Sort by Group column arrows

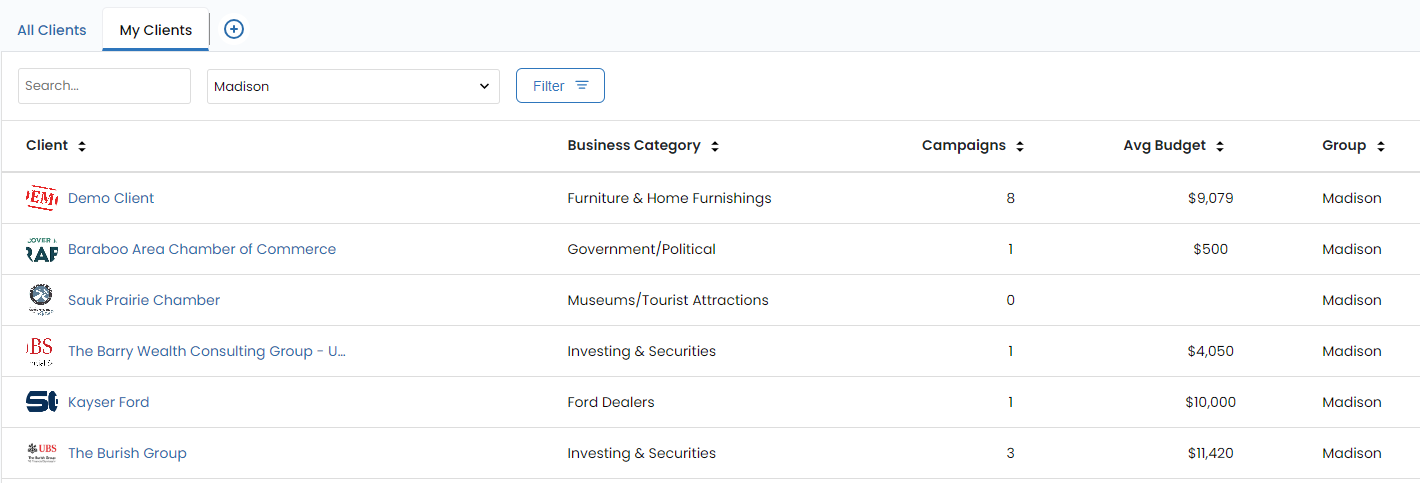(x=1381, y=146)
